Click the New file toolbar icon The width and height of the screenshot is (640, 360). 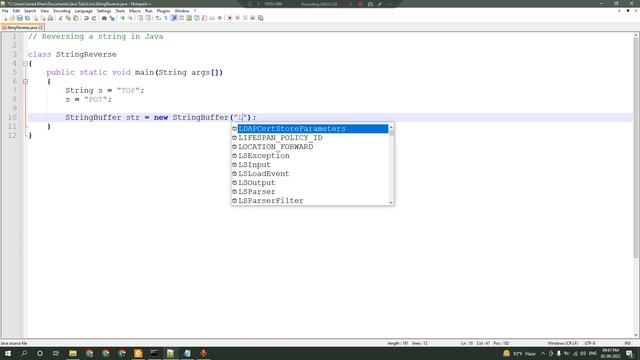click(5, 18)
